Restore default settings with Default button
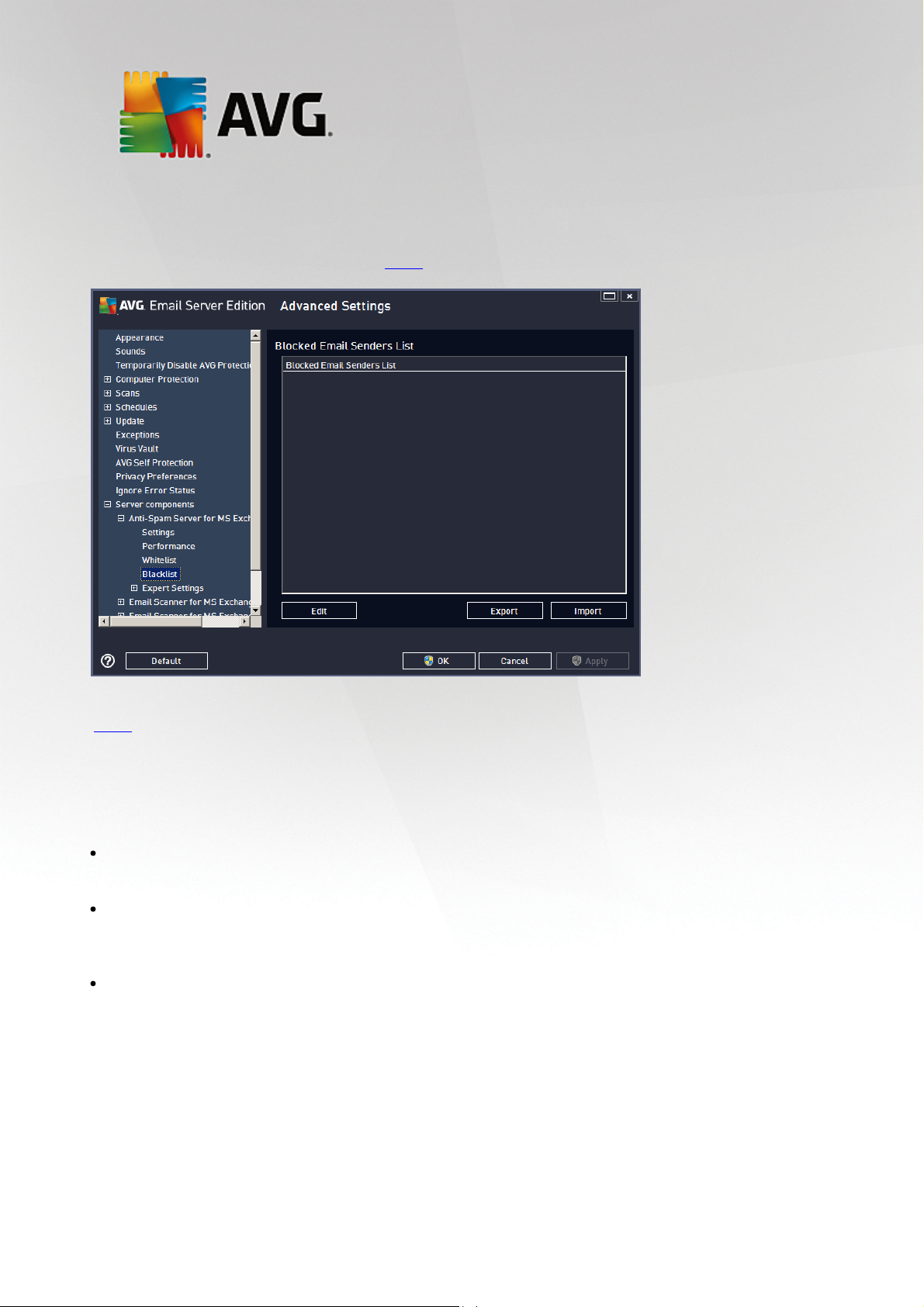 pos(166,661)
